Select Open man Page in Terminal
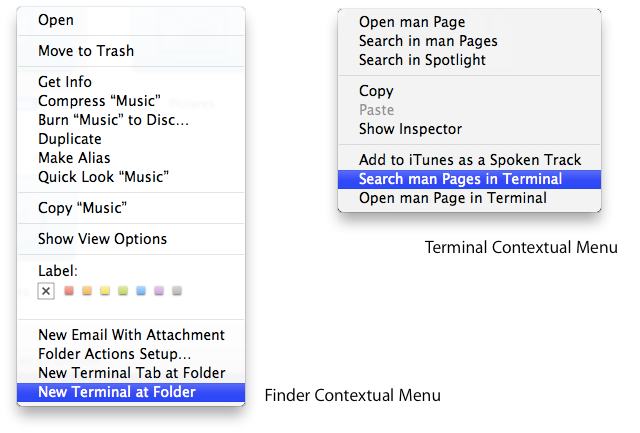Viewport: 640px width, 433px height. pos(452,198)
